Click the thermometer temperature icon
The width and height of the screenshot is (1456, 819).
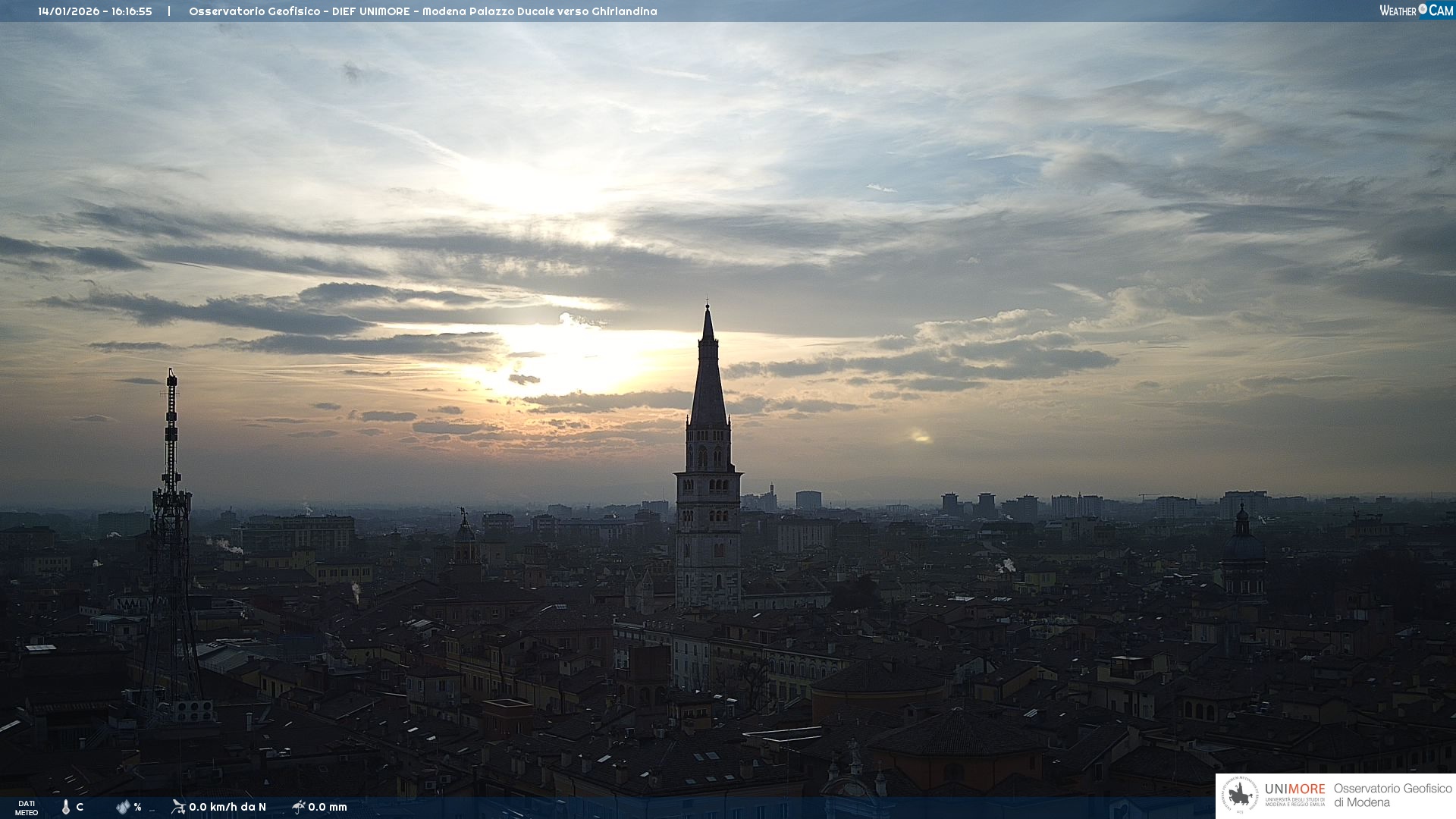pyautogui.click(x=66, y=807)
